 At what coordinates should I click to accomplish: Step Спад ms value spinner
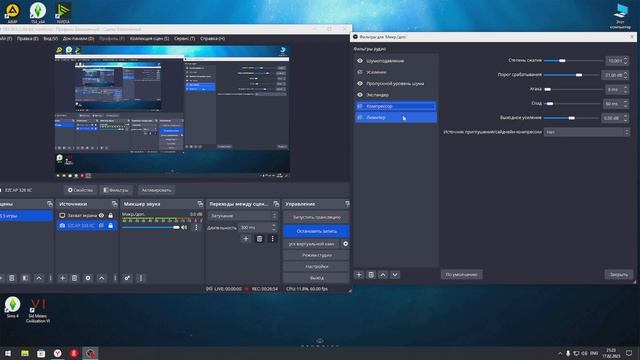coord(626,104)
